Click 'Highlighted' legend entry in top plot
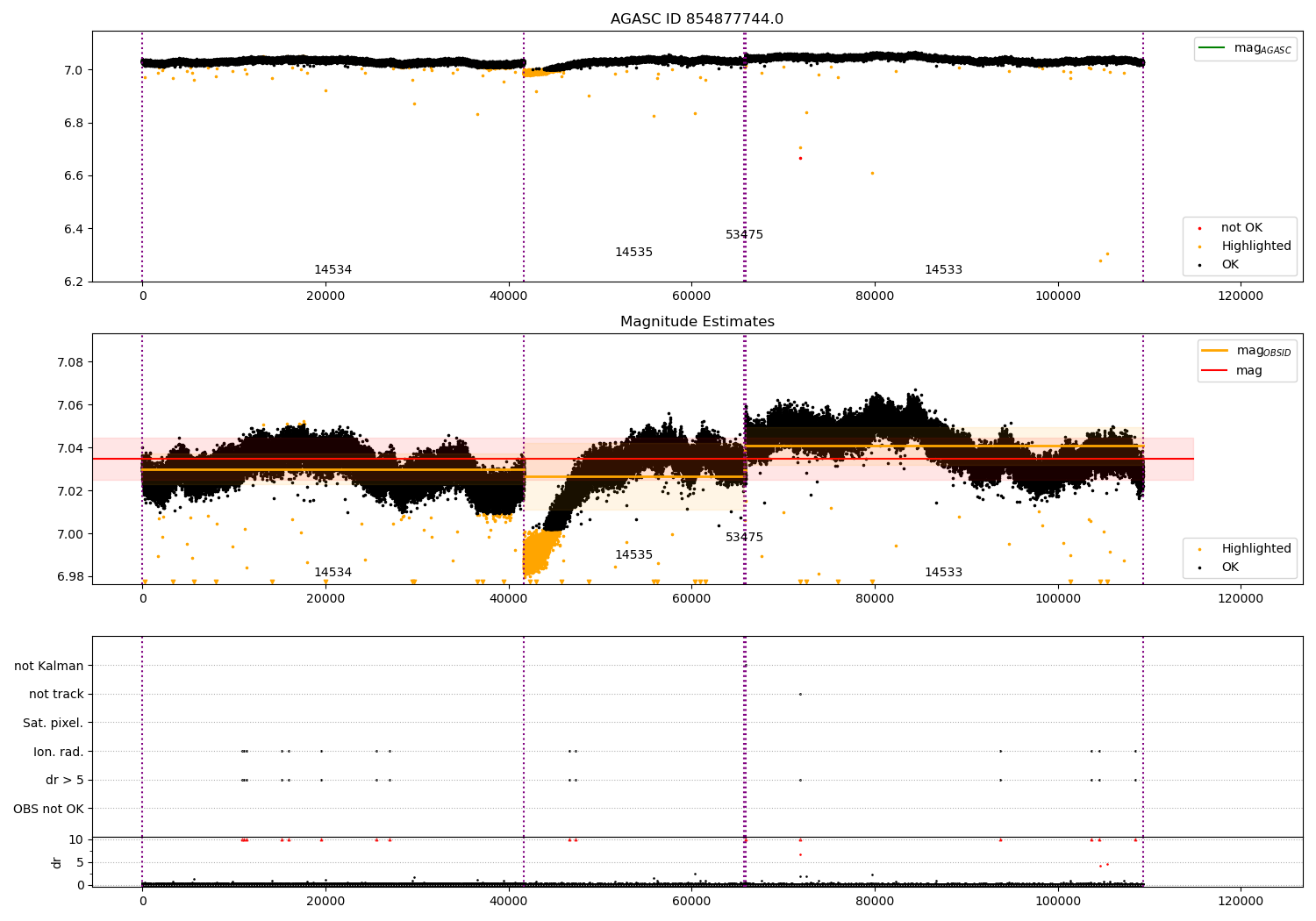The width and height of the screenshot is (1316, 921). (1256, 246)
